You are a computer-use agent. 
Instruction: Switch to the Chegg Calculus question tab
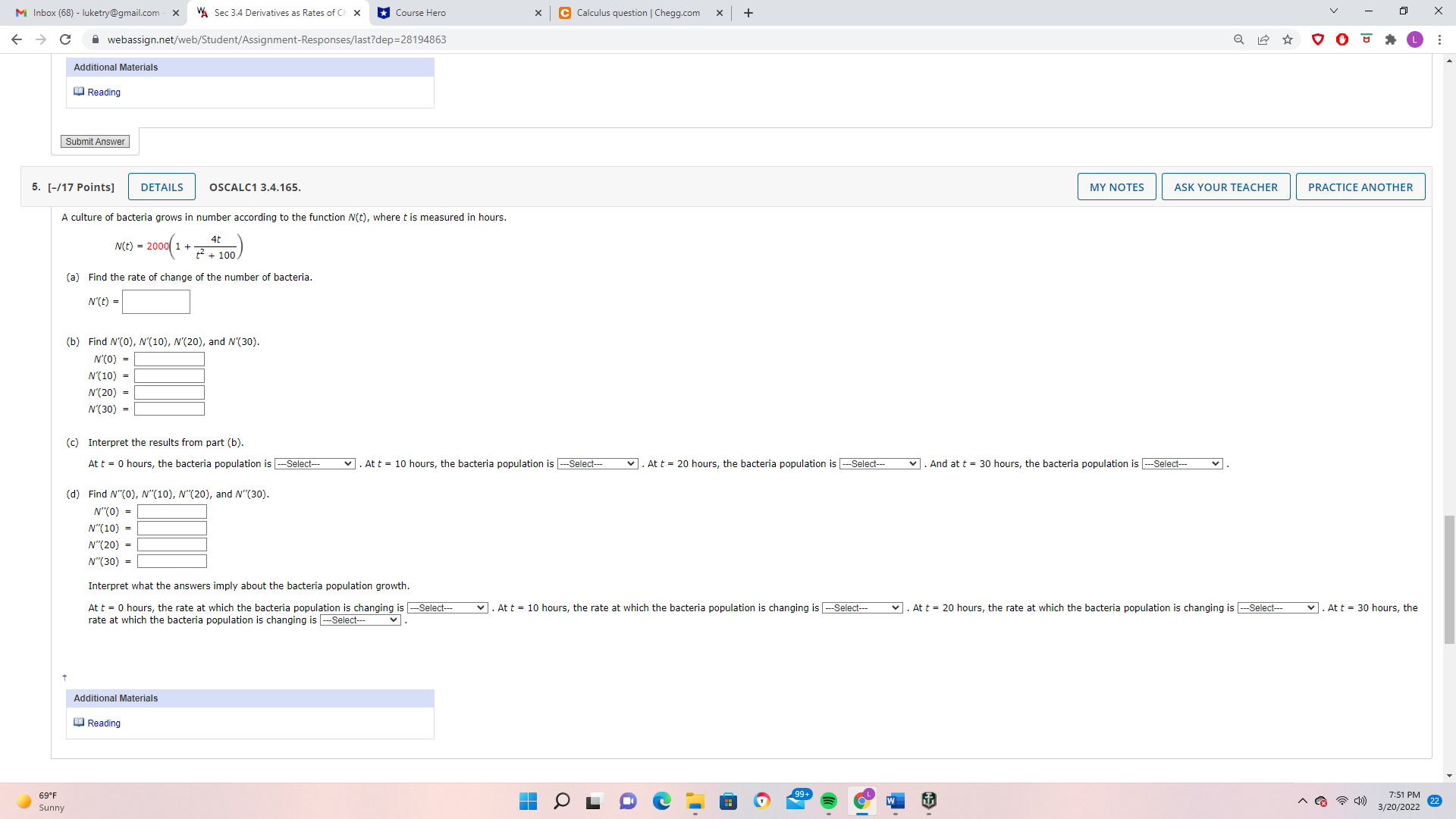[x=637, y=12]
